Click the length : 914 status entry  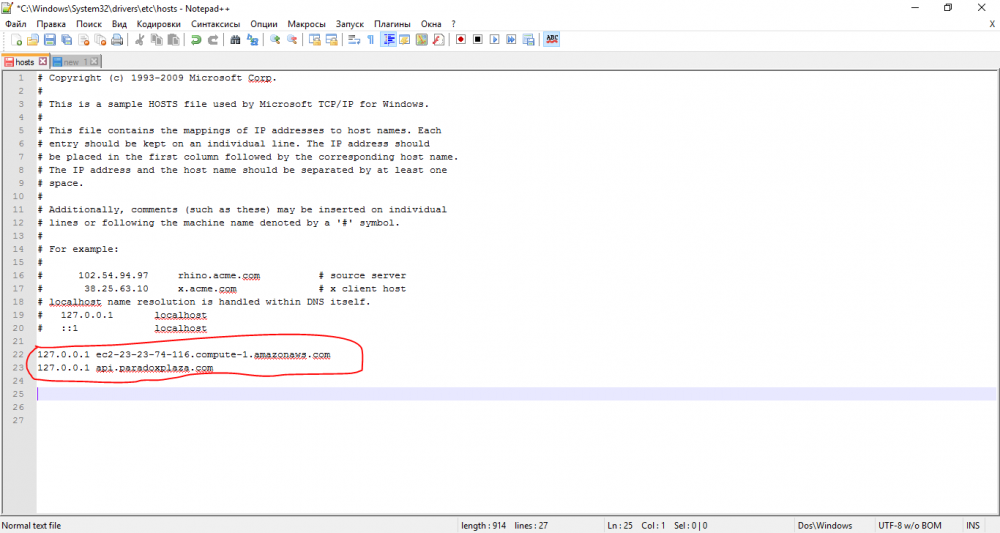(x=483, y=525)
